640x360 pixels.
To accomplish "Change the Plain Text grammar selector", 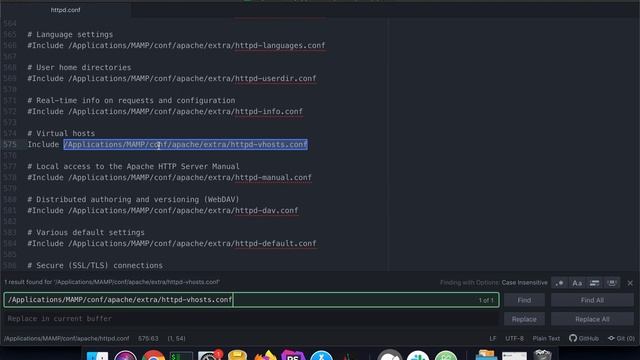I will (546, 338).
